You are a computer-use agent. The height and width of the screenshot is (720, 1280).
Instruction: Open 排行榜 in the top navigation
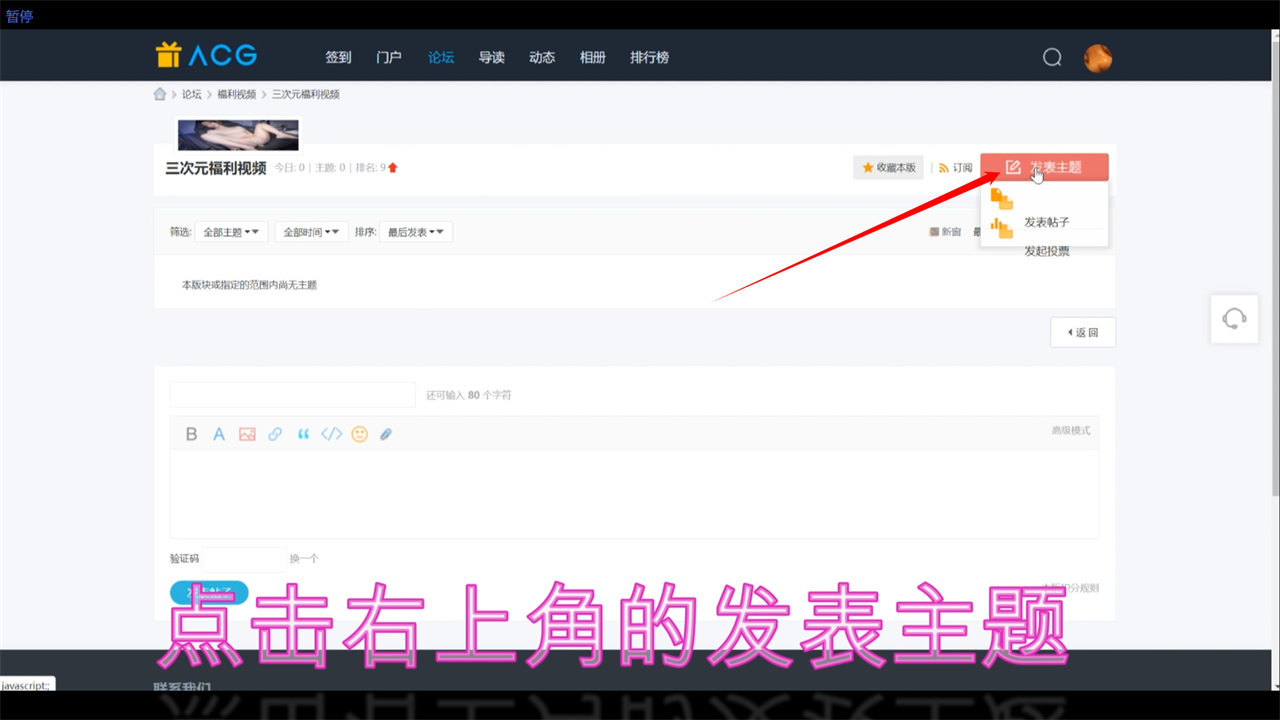(x=649, y=57)
